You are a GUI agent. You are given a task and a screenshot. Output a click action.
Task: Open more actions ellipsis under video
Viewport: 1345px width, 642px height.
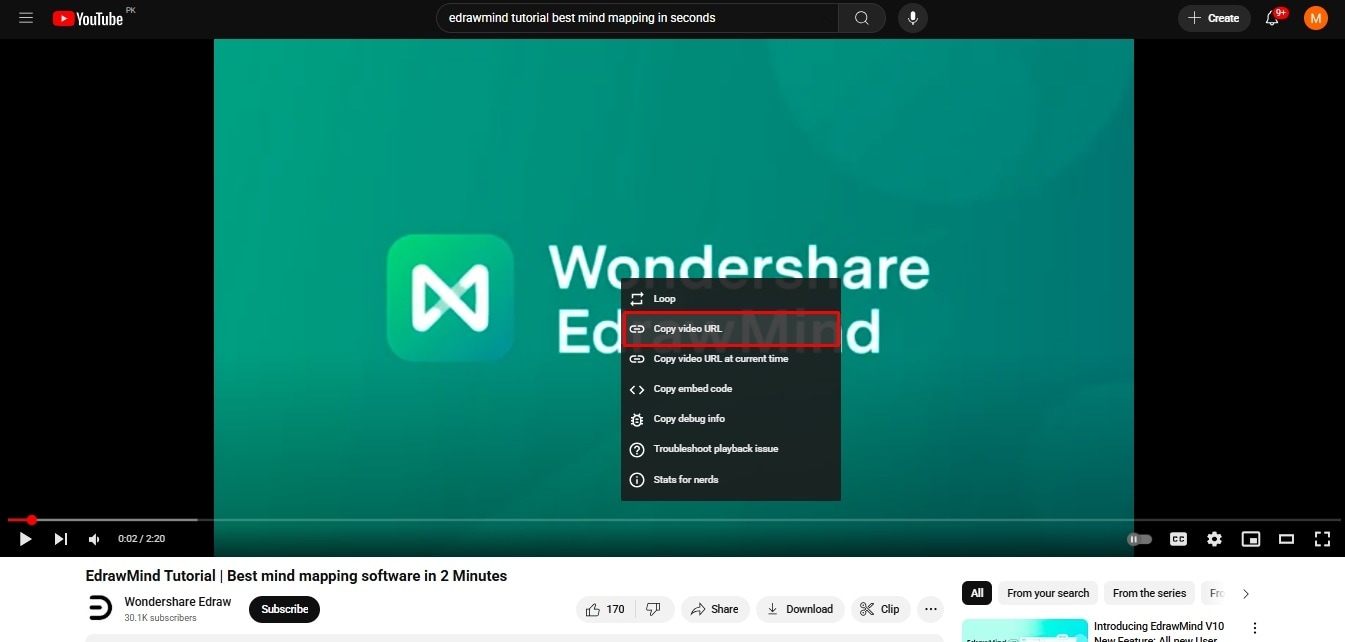click(x=931, y=609)
